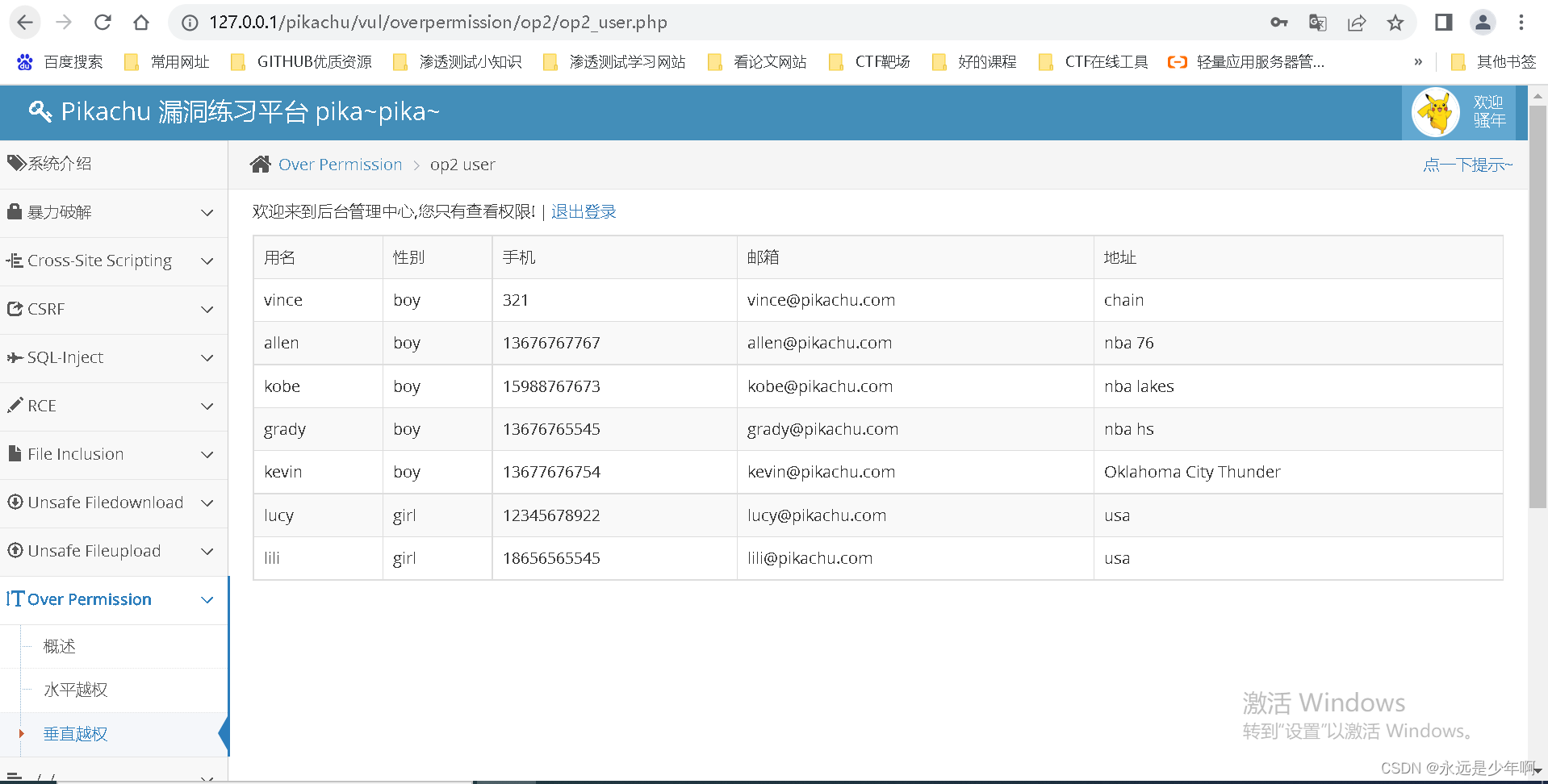Open the 看论文网站 bookmark folder
This screenshot has width=1548, height=784.
[757, 62]
